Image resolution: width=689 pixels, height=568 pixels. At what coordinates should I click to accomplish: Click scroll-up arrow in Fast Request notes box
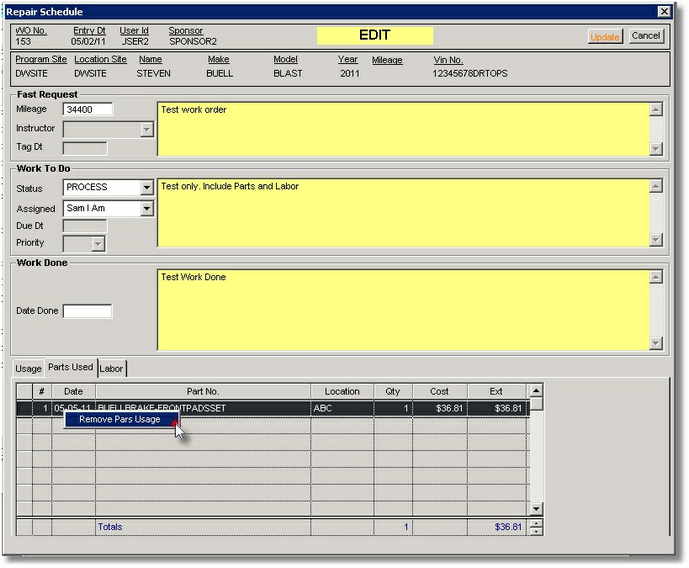656,110
